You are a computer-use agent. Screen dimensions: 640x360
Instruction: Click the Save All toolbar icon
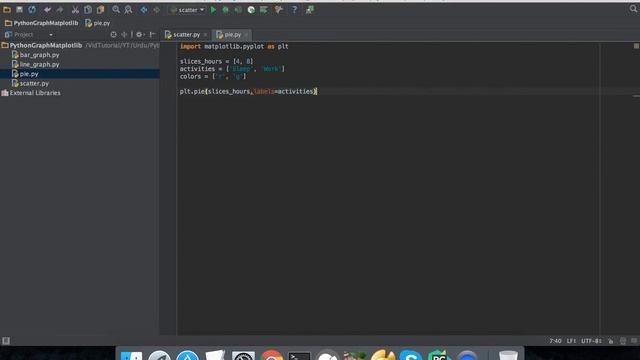(x=19, y=9)
